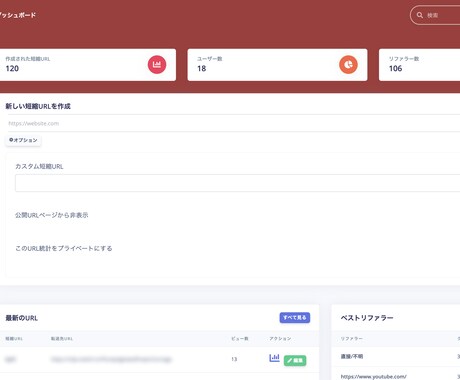Viewport: 460px width, 380px height.
Task: Click the すべて見る button
Action: coord(295,318)
